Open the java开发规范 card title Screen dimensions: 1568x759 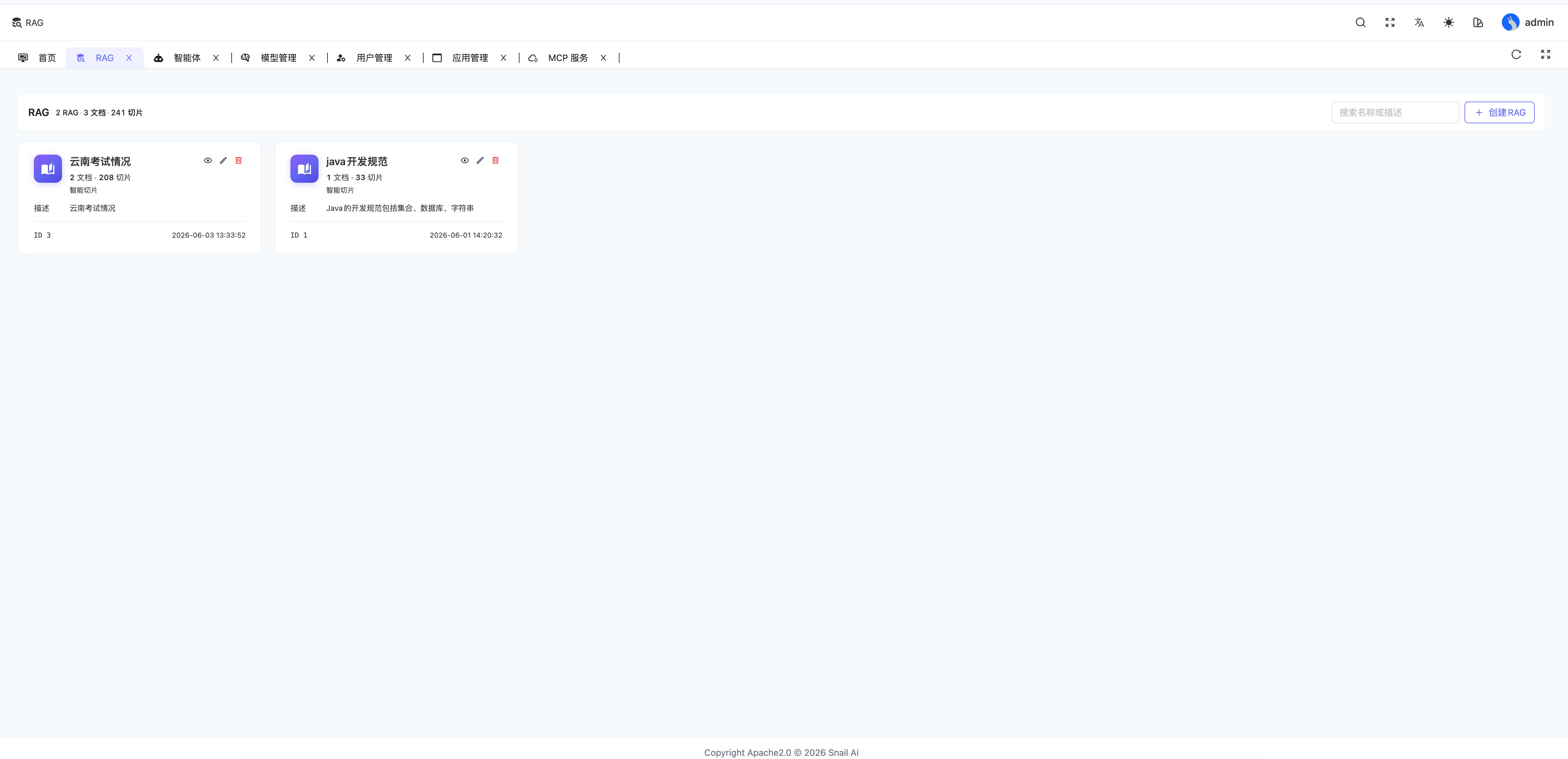pos(357,162)
